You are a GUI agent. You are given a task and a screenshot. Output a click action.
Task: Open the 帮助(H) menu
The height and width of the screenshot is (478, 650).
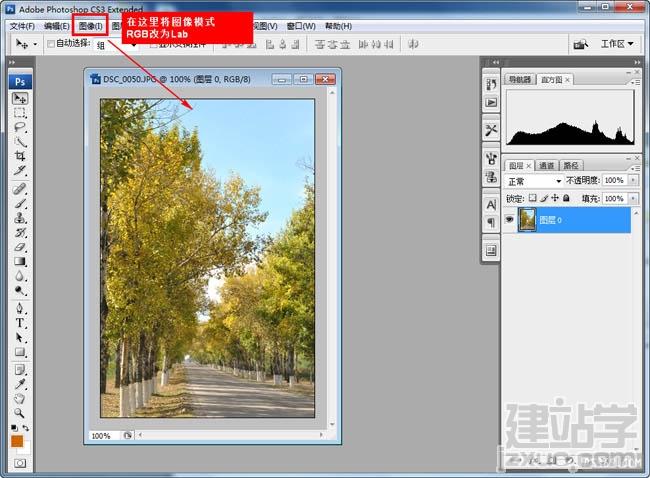[x=338, y=26]
